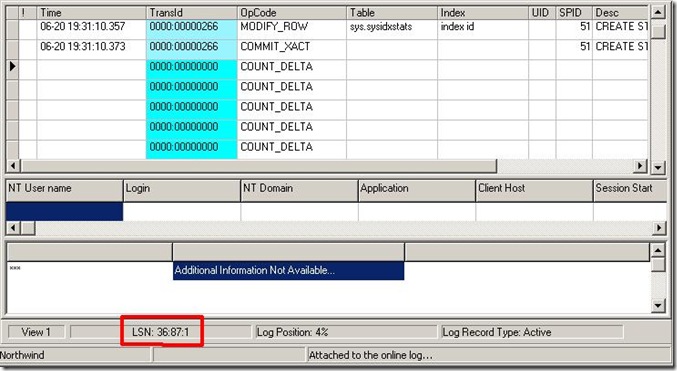Select the sys.sysidxstats table cell
The image size is (677, 371).
coord(392,29)
